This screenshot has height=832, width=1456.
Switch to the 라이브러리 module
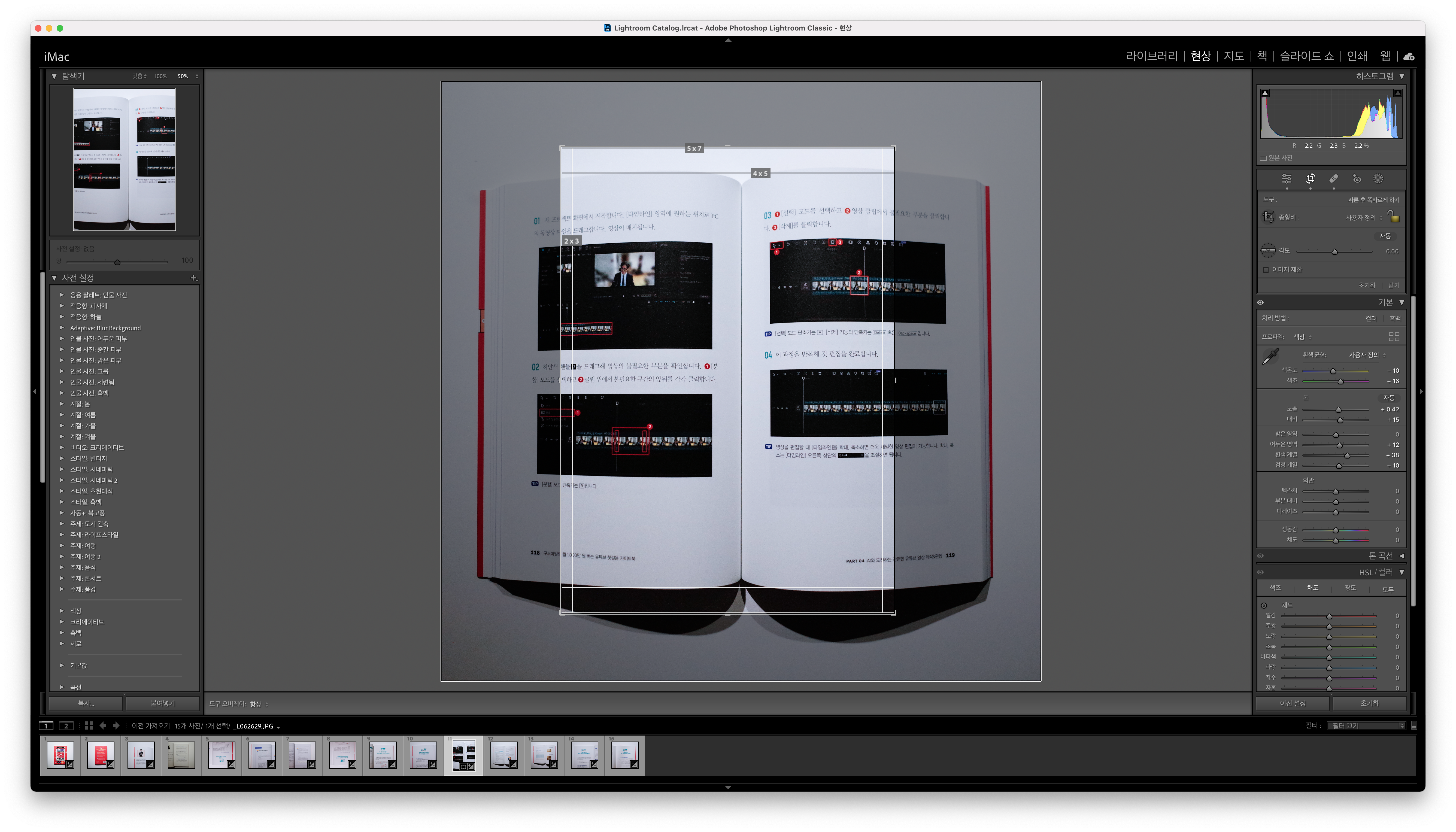click(x=1151, y=56)
